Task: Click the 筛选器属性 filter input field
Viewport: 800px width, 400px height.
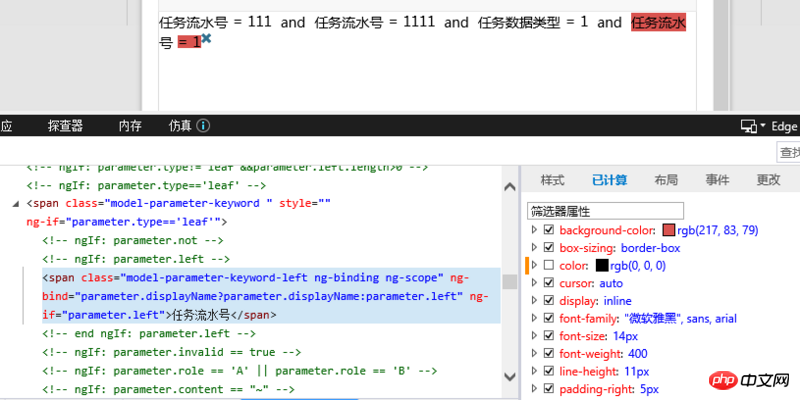Action: [604, 211]
